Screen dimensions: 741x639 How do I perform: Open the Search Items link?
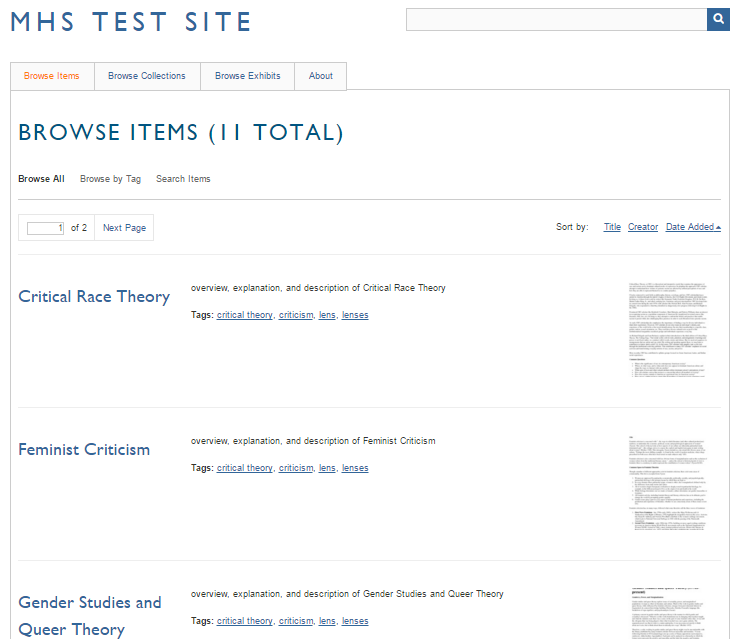point(183,179)
